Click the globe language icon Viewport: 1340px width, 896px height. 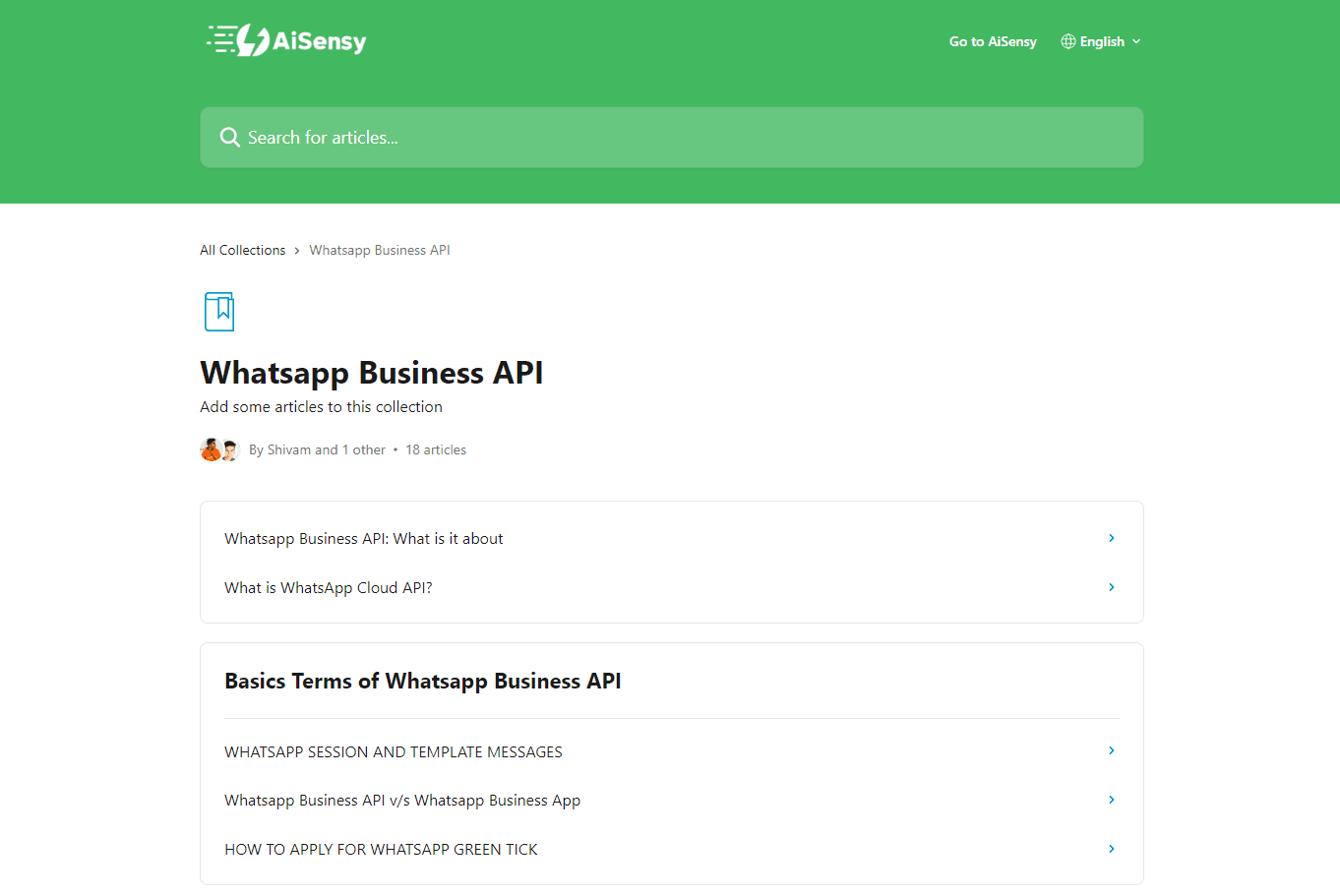pyautogui.click(x=1066, y=40)
